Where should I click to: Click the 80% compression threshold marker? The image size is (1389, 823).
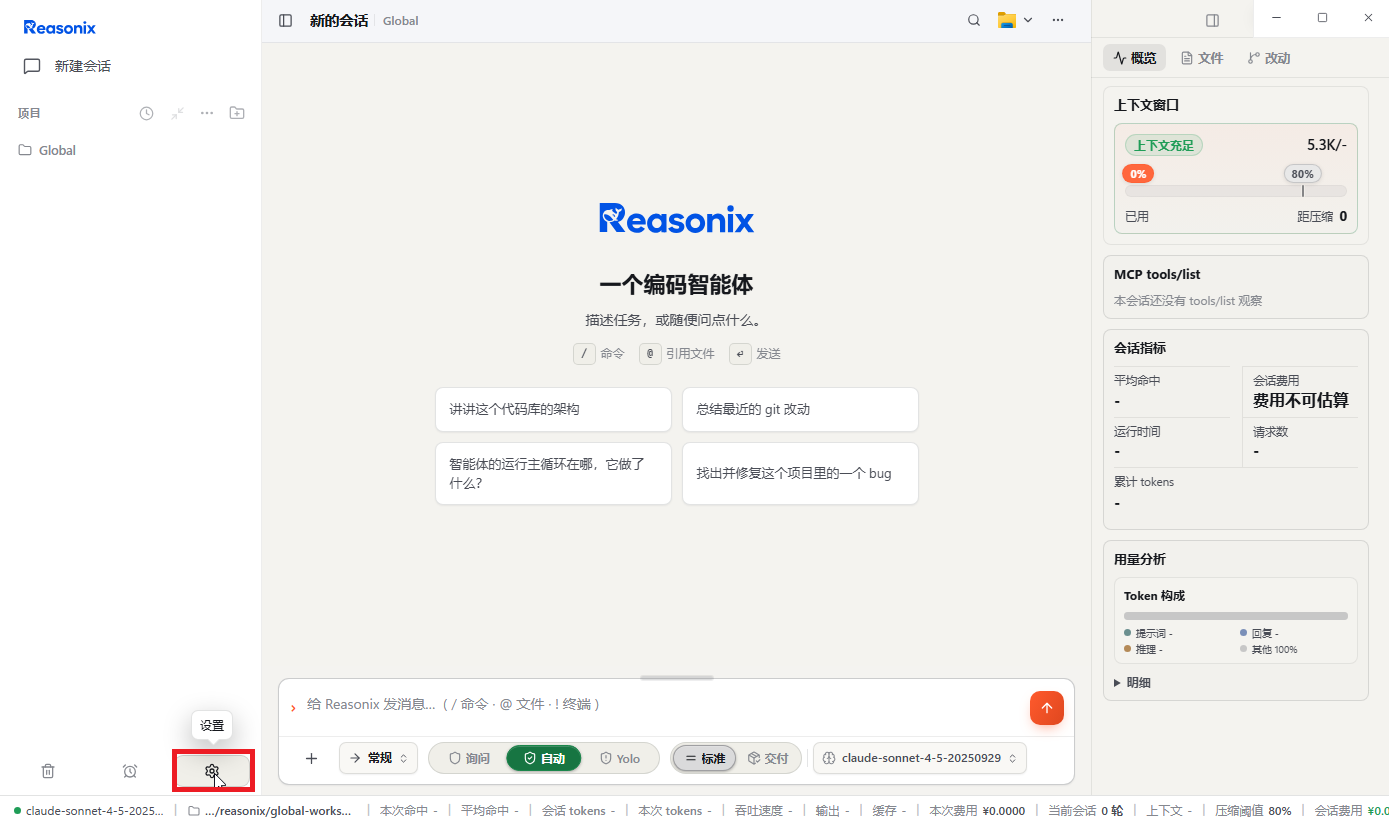(1302, 174)
